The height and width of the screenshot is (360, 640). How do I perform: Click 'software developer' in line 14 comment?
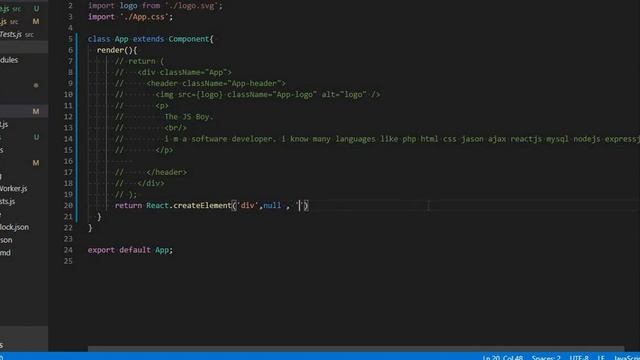[234, 139]
